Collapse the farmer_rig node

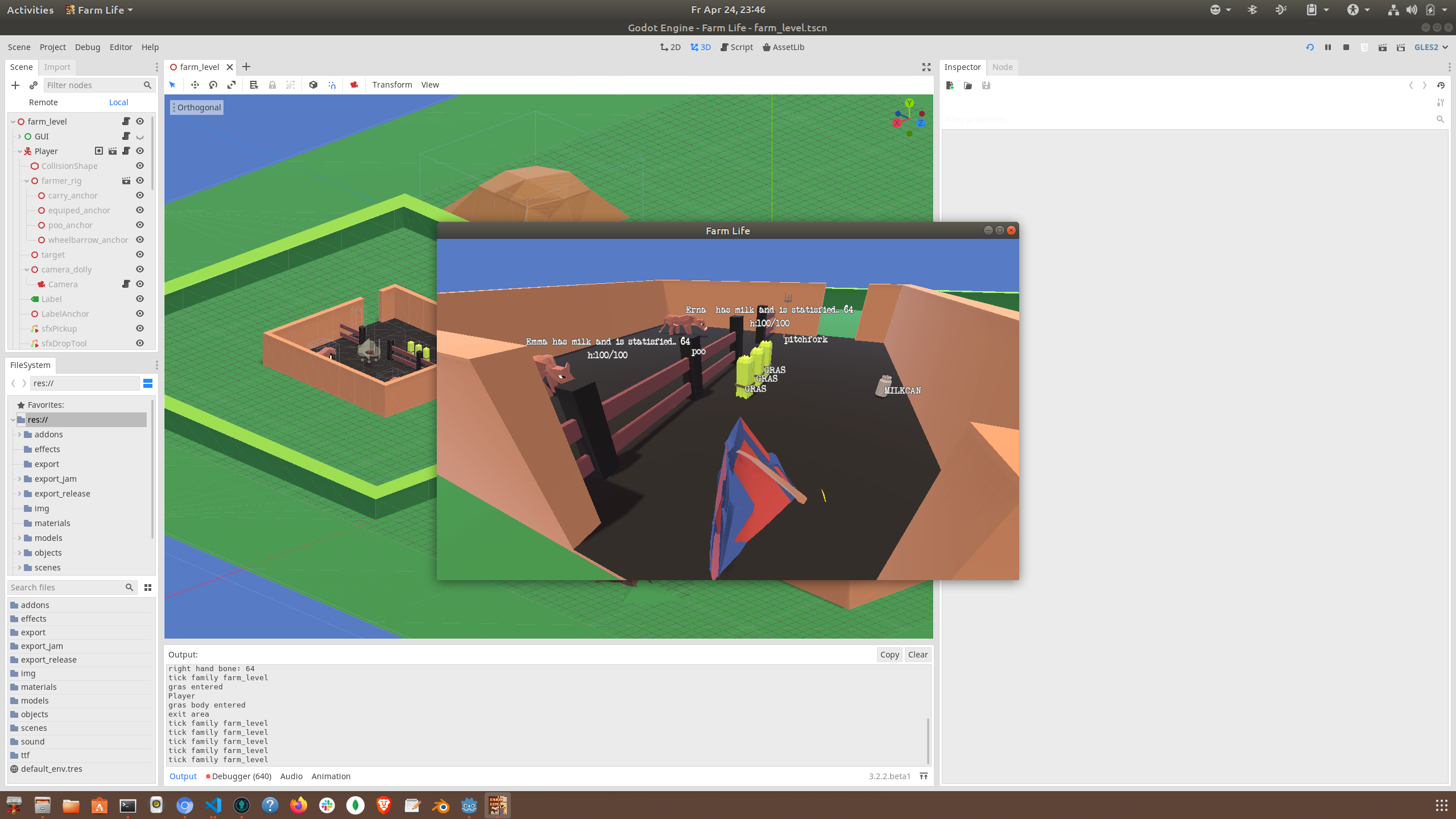(27, 181)
